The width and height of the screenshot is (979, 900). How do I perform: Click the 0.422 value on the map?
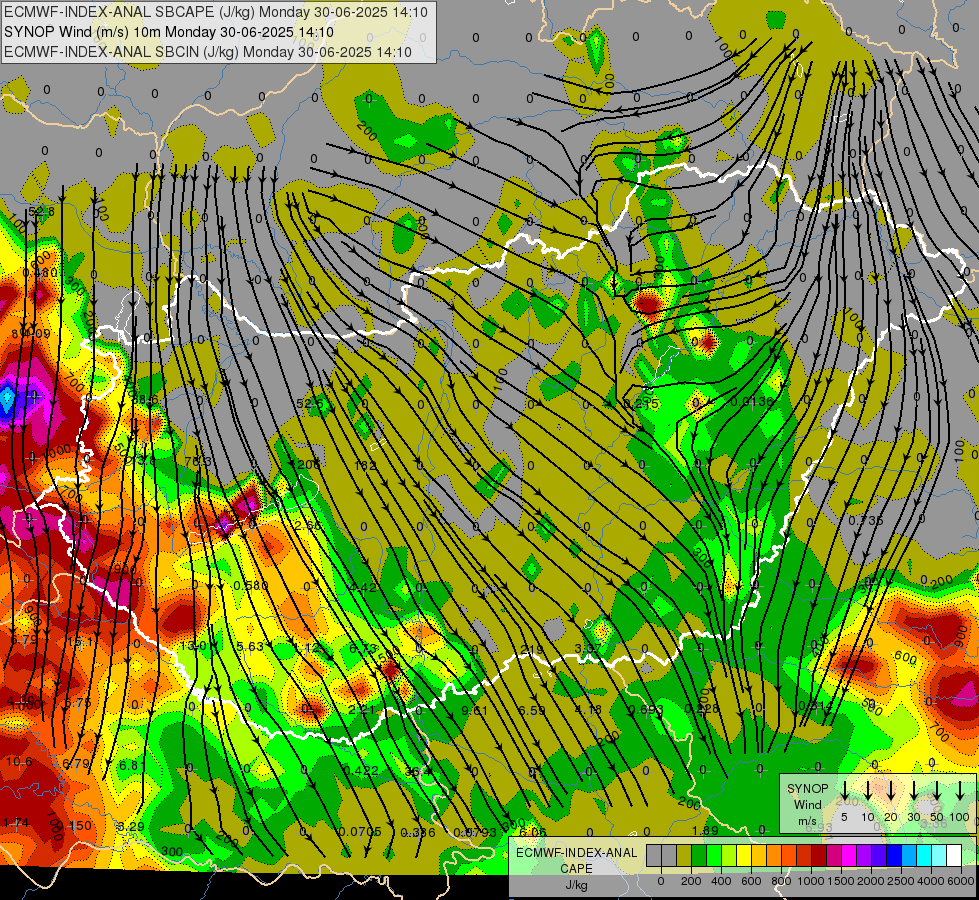click(x=361, y=770)
